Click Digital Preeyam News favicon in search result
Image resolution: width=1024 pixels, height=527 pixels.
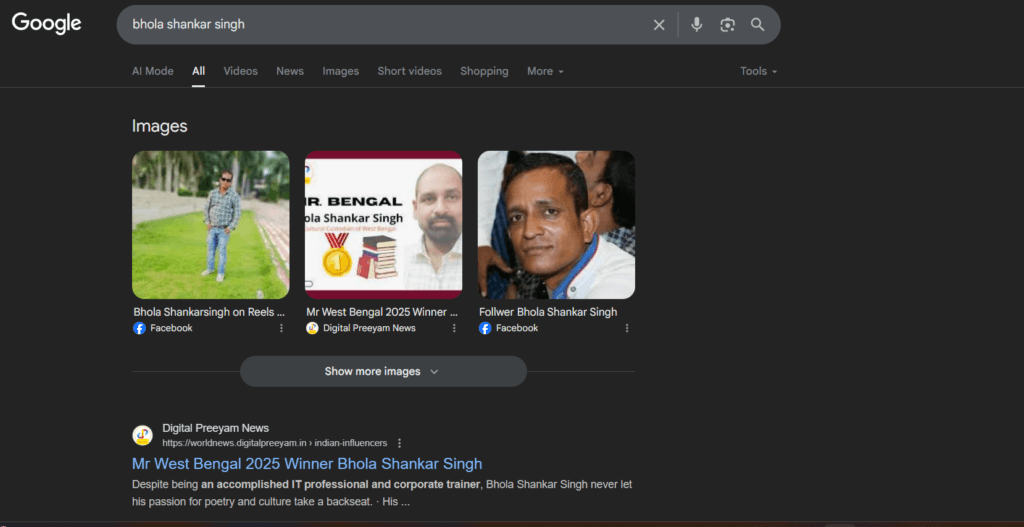[x=142, y=436]
